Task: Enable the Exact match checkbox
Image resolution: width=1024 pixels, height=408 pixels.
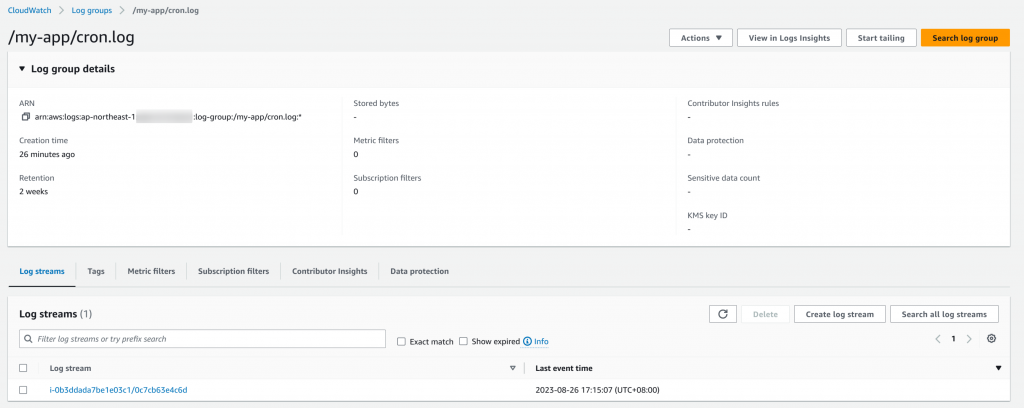Action: tap(401, 341)
